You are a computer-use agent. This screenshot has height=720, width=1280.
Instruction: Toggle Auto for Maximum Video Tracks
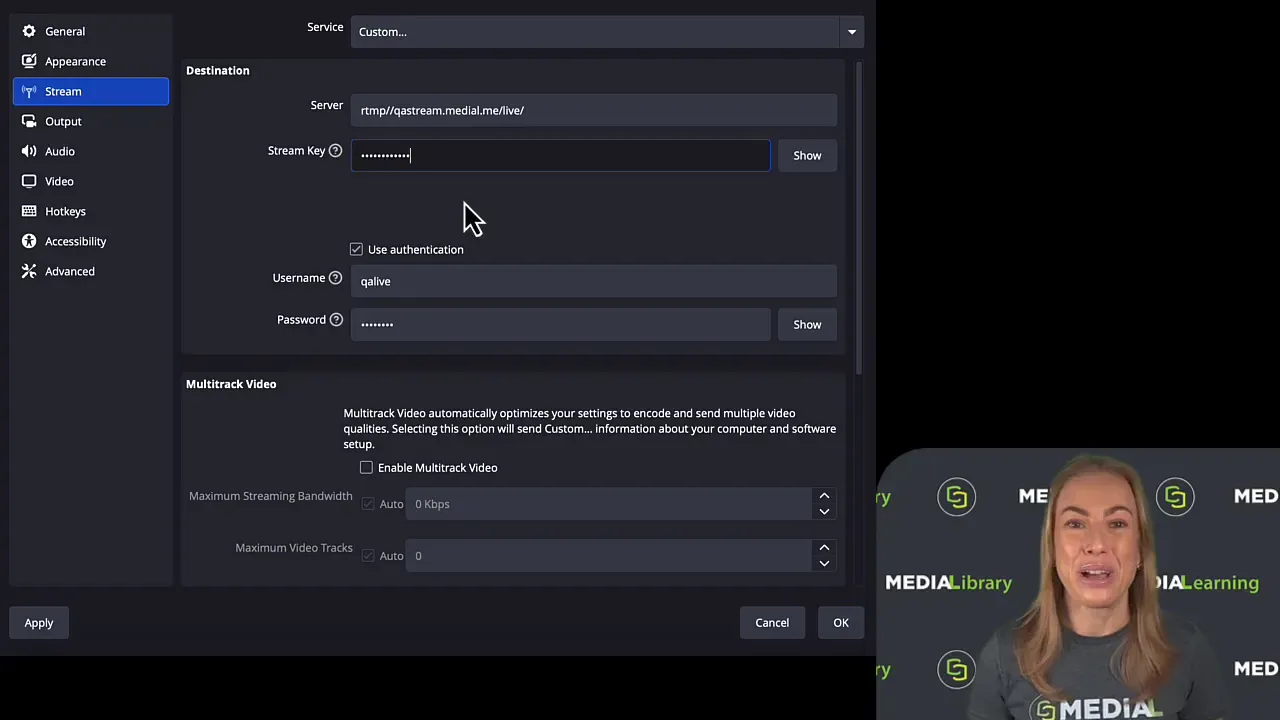point(368,556)
